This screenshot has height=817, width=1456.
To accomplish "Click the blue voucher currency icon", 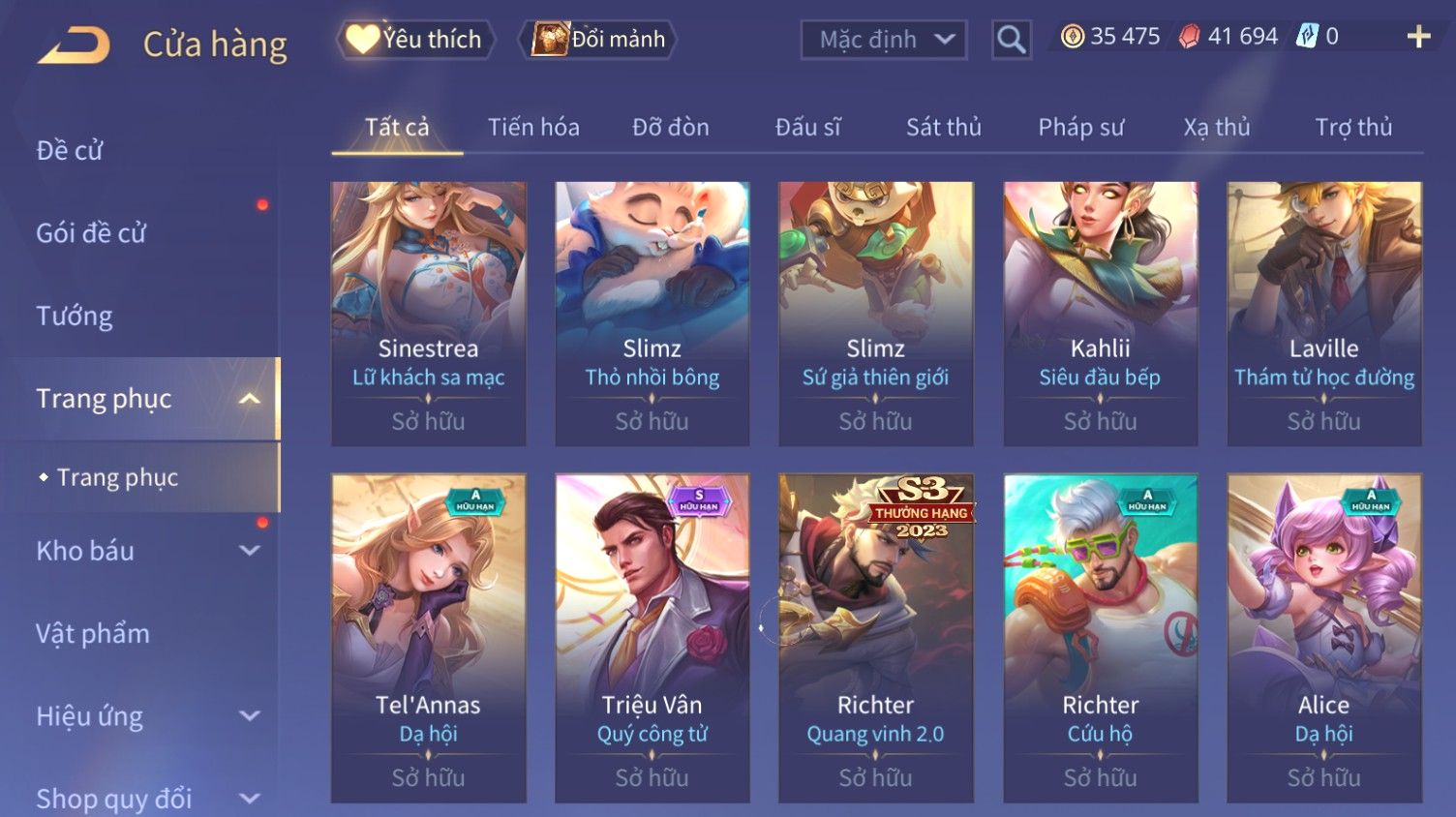I will pos(1307,37).
